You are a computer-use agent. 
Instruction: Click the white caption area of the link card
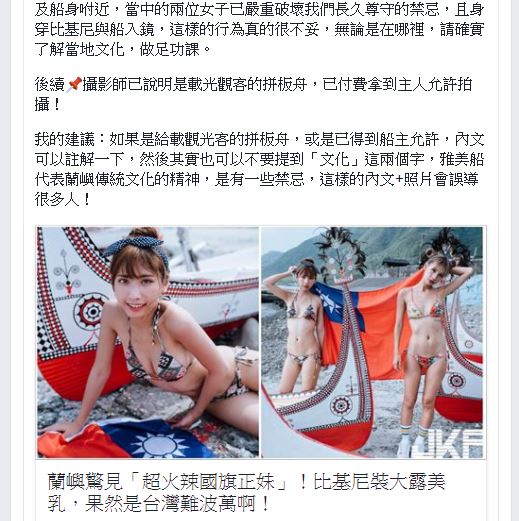tap(261, 490)
